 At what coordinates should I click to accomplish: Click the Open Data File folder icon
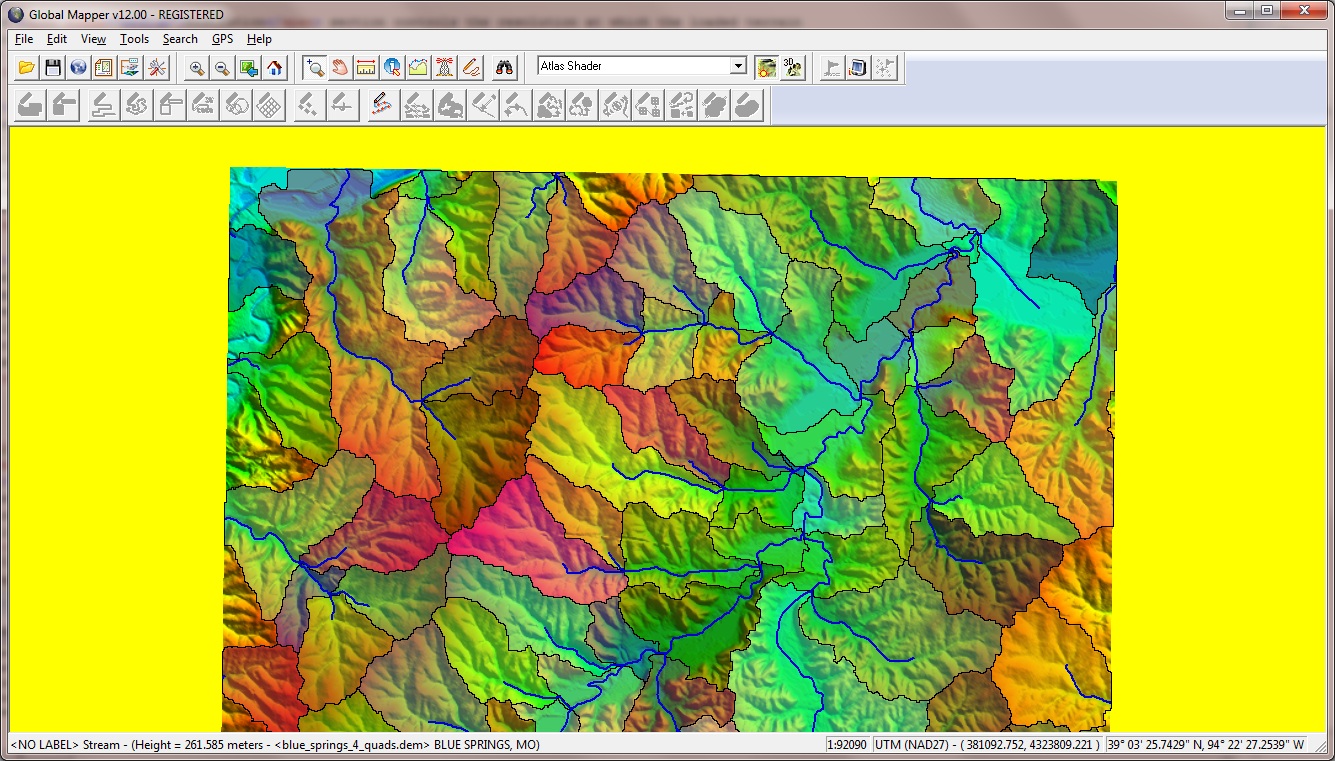[x=27, y=68]
